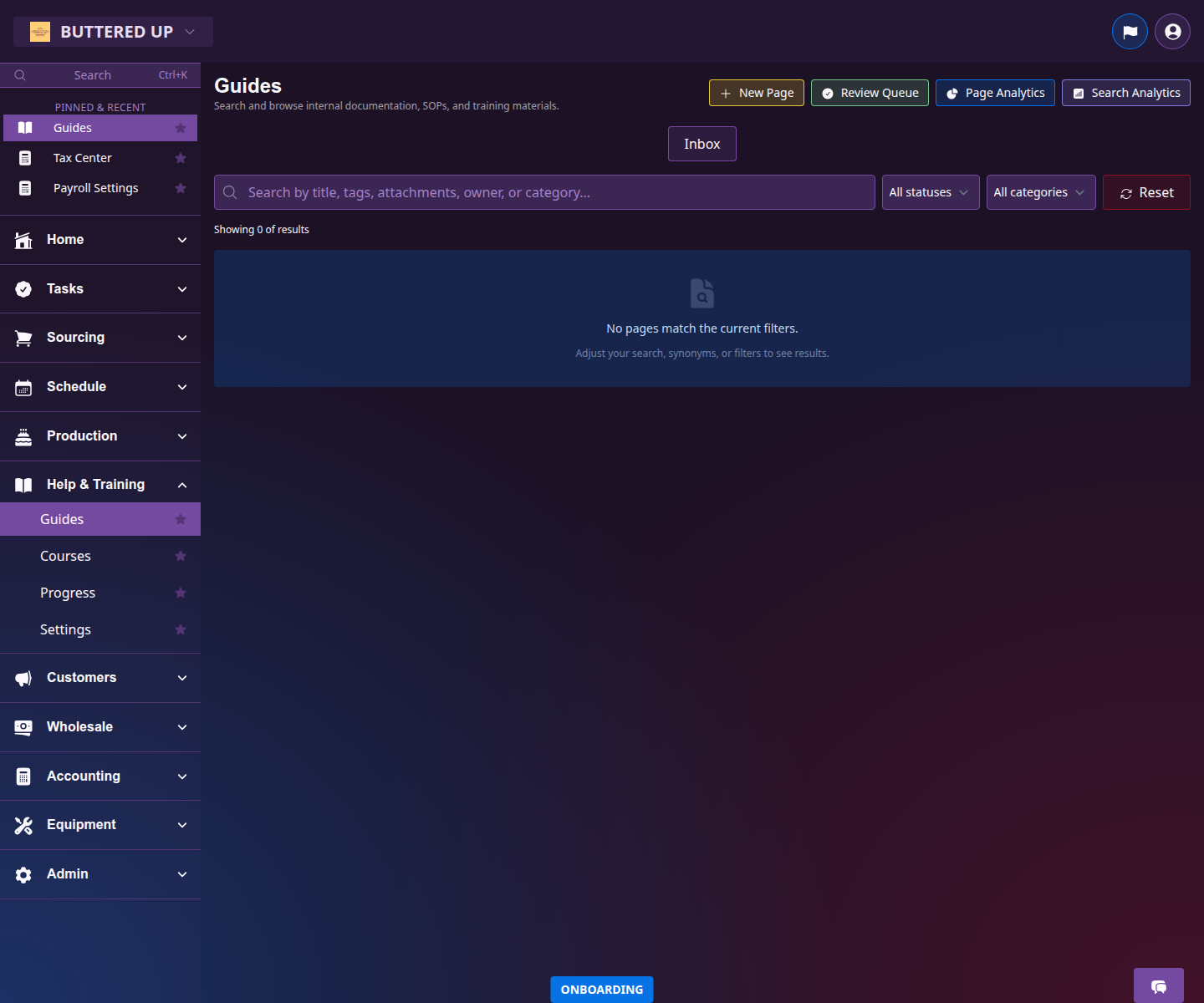The height and width of the screenshot is (1003, 1204).
Task: Click the chat bubble icon at bottom right
Action: point(1158,985)
